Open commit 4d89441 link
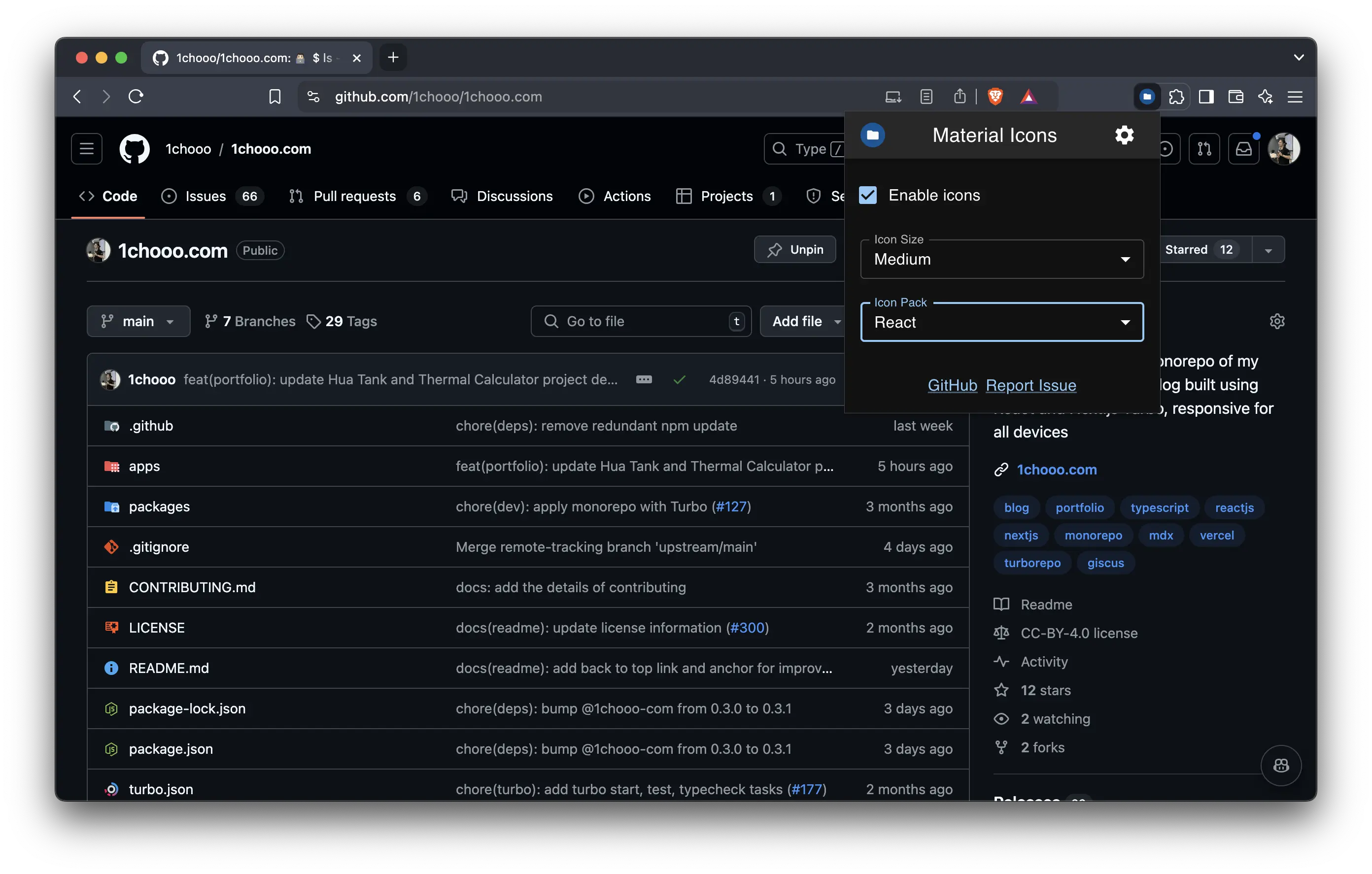The height and width of the screenshot is (874, 1372). pyautogui.click(x=734, y=379)
